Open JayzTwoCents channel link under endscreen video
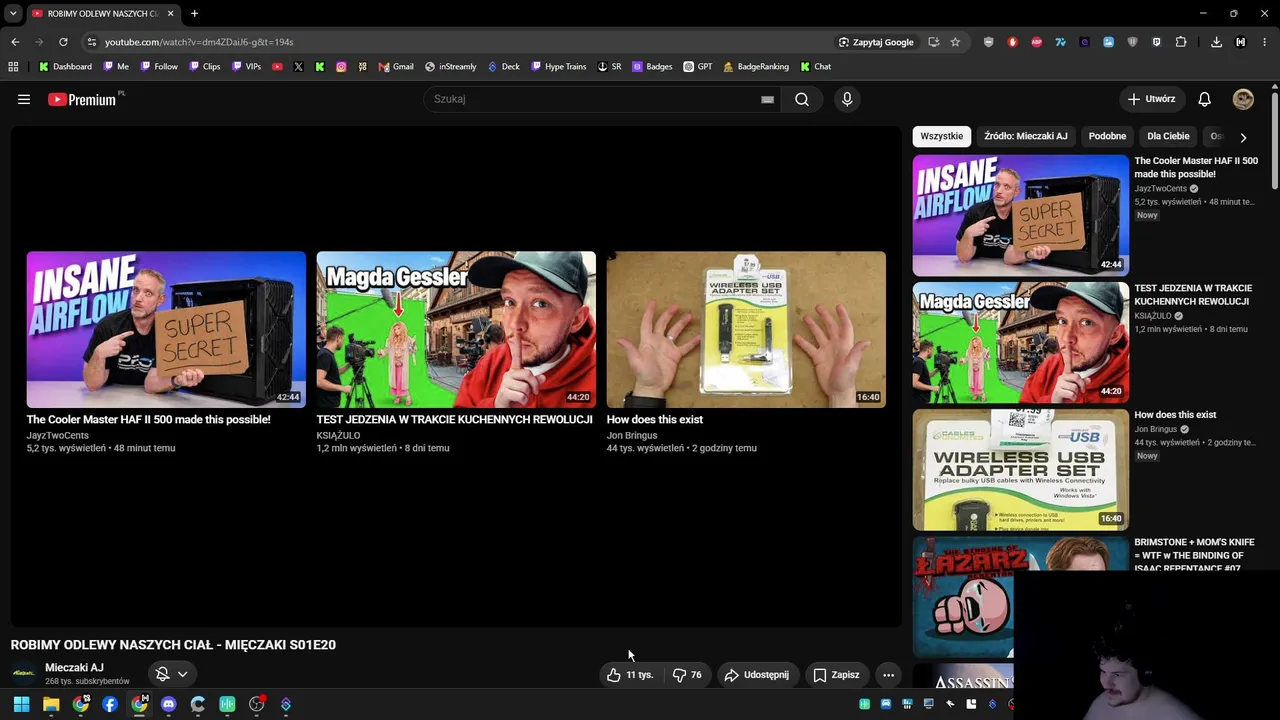Screen dimensions: 1280x720 (57, 436)
